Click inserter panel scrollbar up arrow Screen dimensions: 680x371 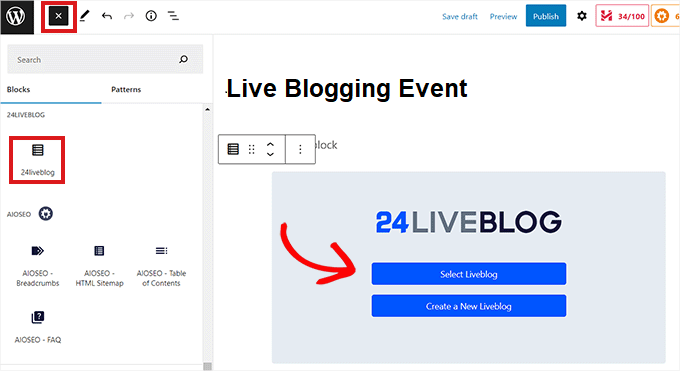pos(207,109)
